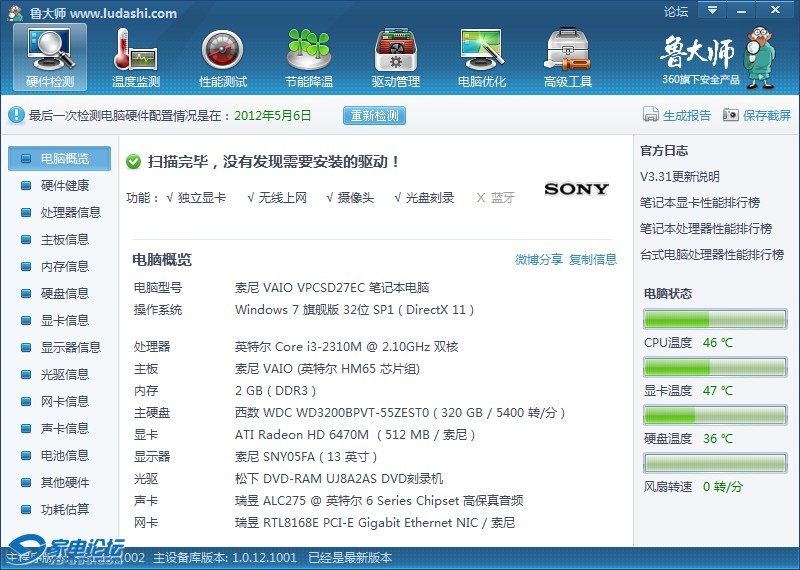Click the 2012年5月6日 detection date
Viewport: 800px width, 570px height.
tap(272, 116)
